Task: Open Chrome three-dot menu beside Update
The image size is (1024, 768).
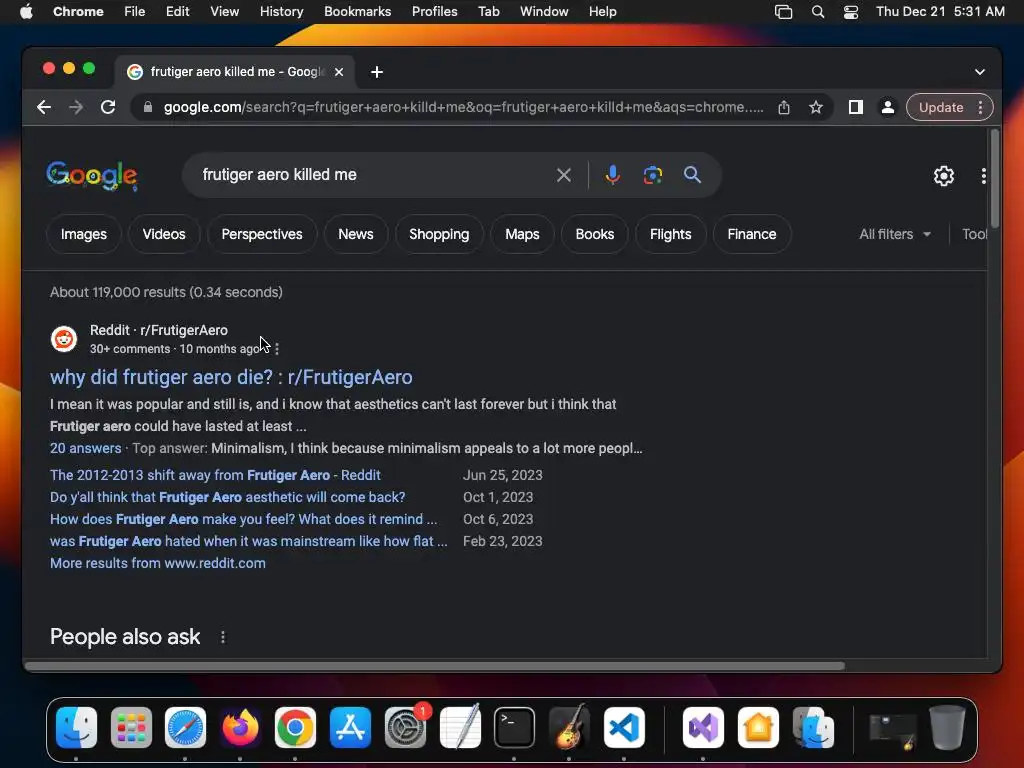Action: coord(980,107)
